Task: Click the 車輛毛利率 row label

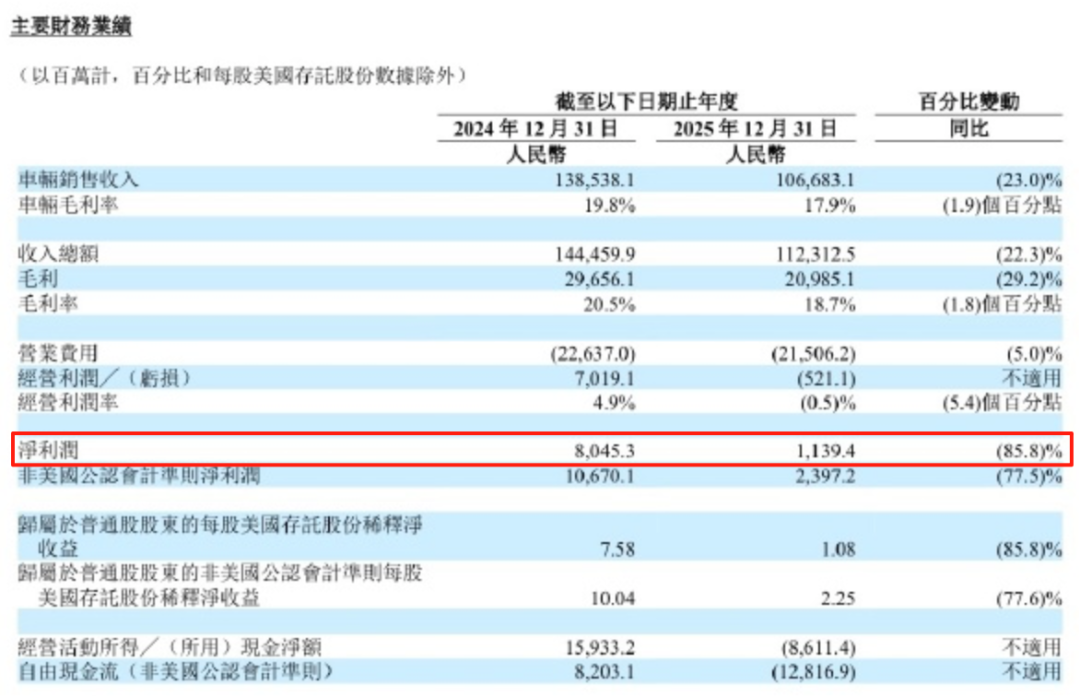Action: pos(69,205)
